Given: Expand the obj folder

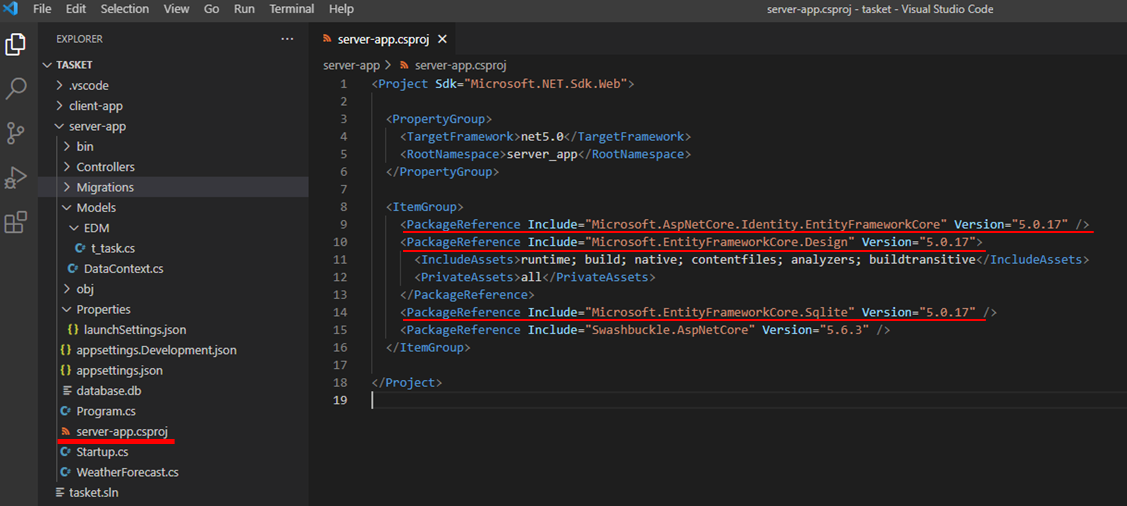Looking at the screenshot, I should (x=67, y=289).
